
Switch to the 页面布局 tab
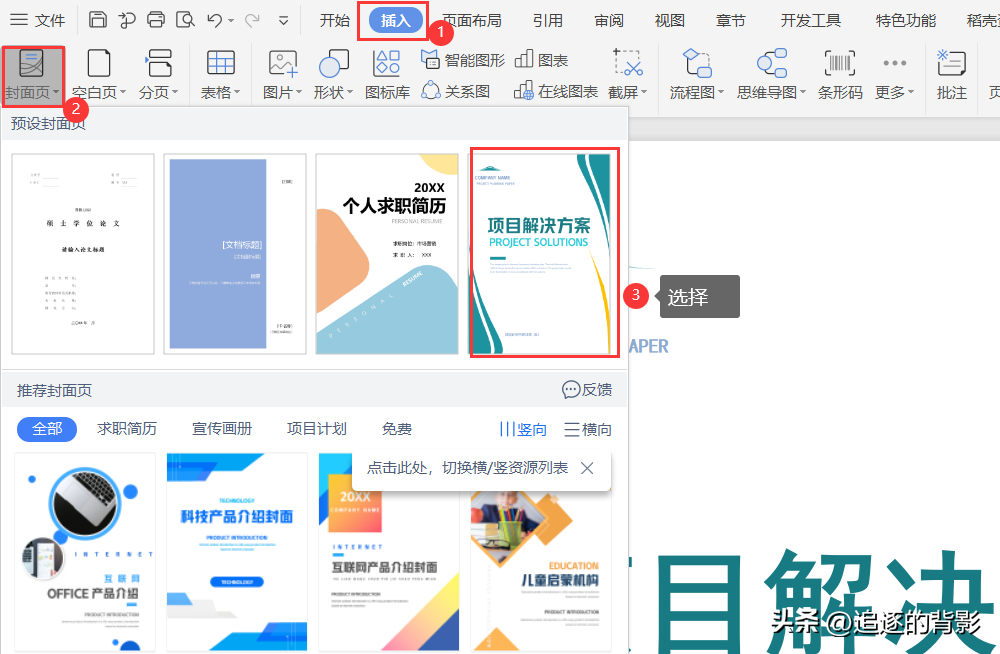pyautogui.click(x=473, y=20)
